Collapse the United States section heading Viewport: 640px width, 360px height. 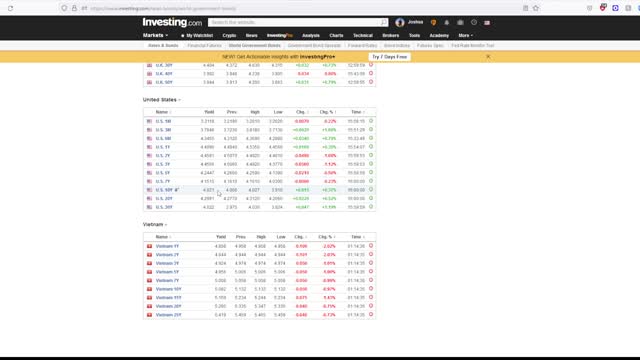coord(161,100)
